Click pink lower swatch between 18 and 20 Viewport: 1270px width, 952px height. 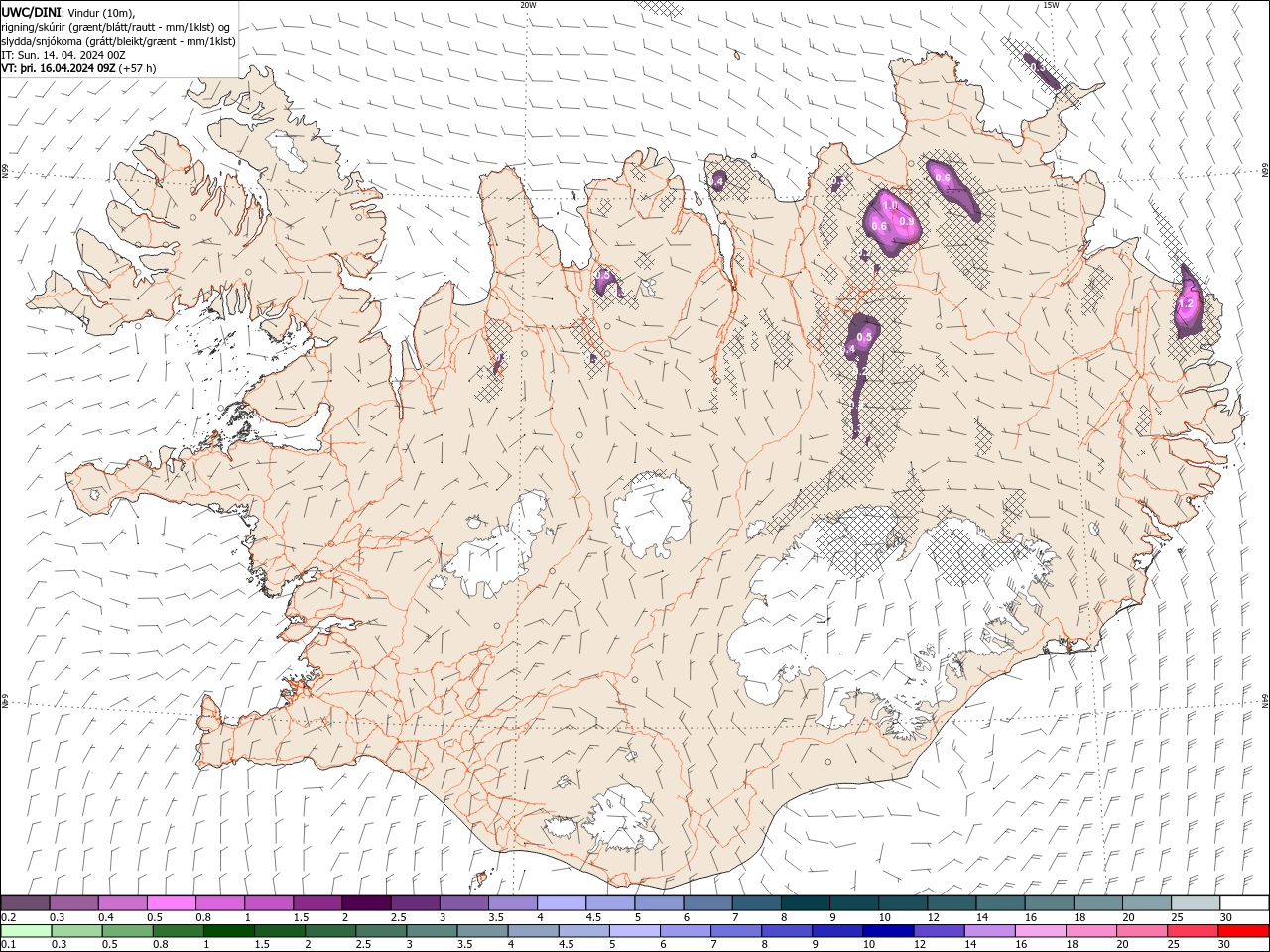coord(1092,931)
